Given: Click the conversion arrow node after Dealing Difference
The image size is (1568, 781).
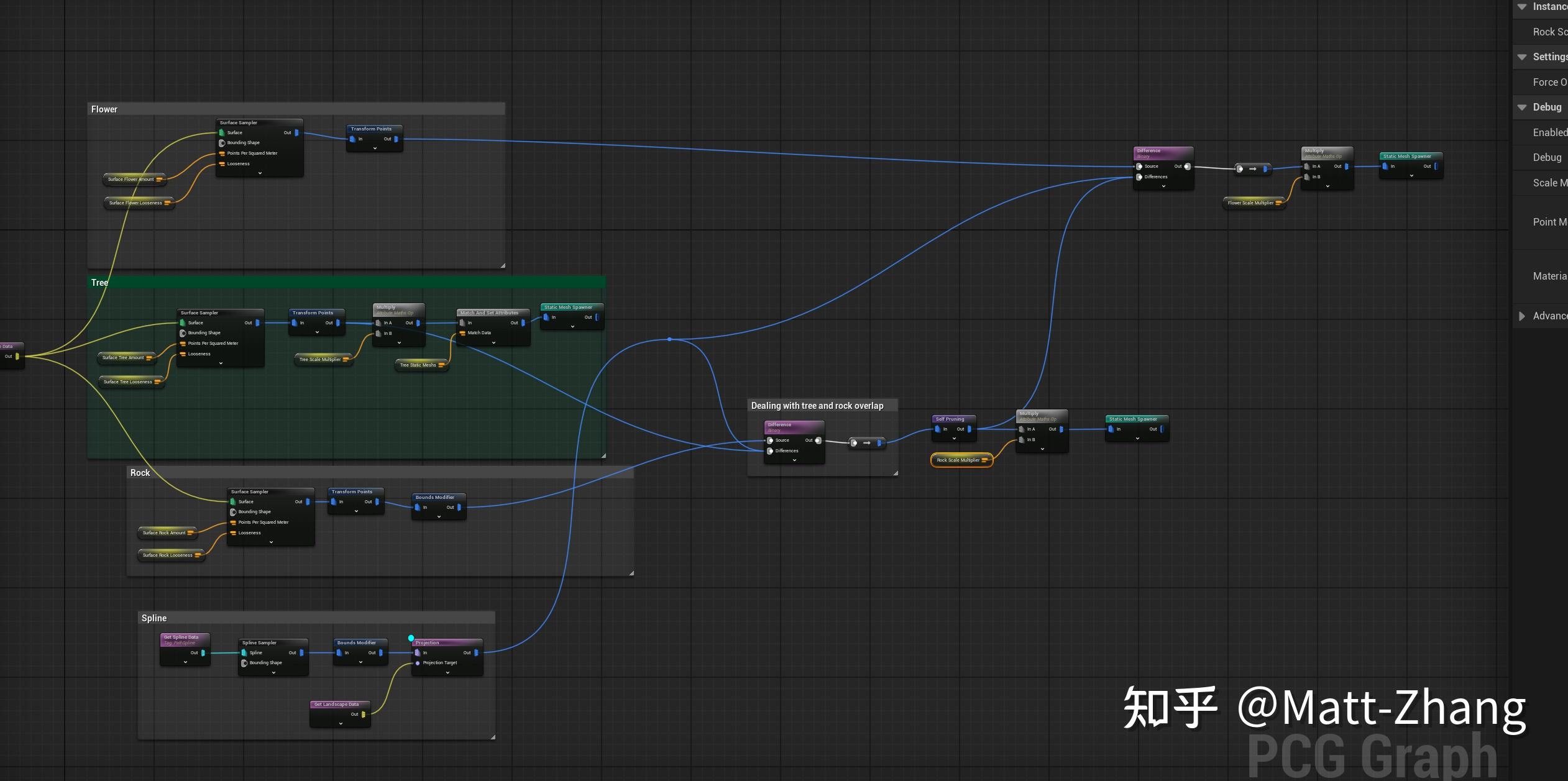Looking at the screenshot, I should pos(867,443).
